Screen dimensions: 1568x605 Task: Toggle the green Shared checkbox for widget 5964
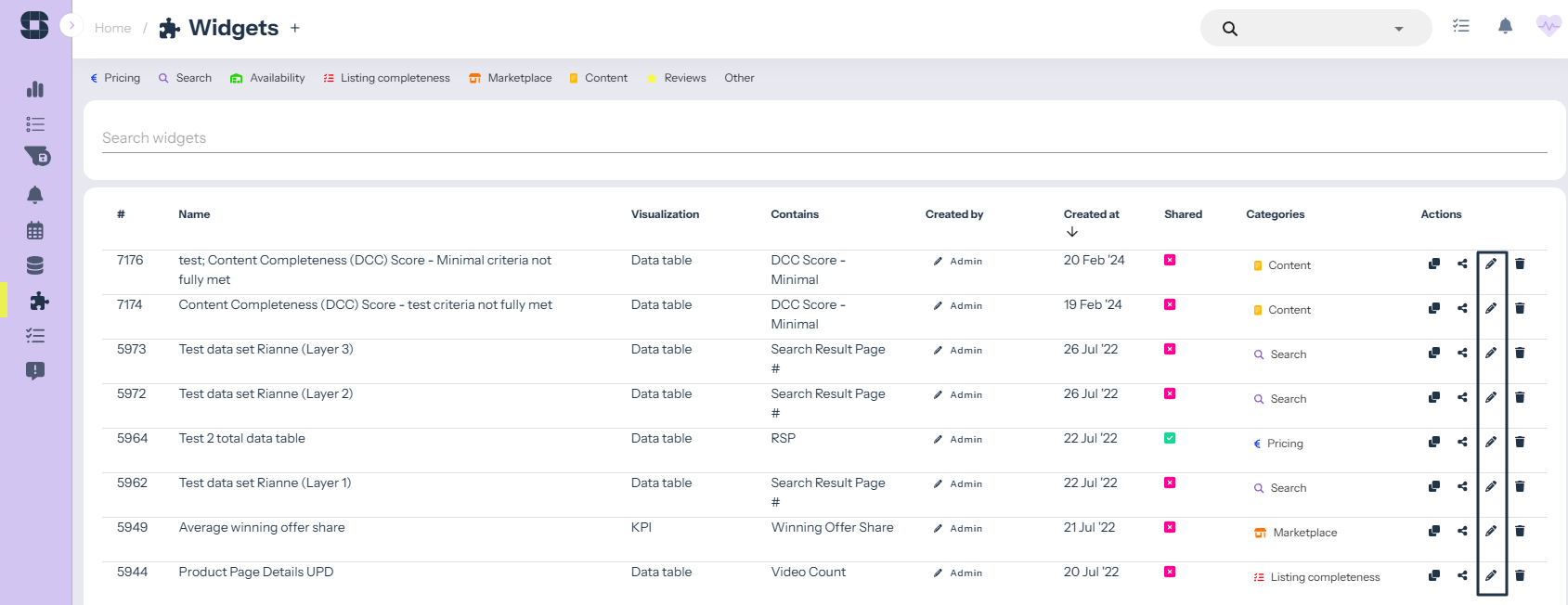click(x=1170, y=438)
